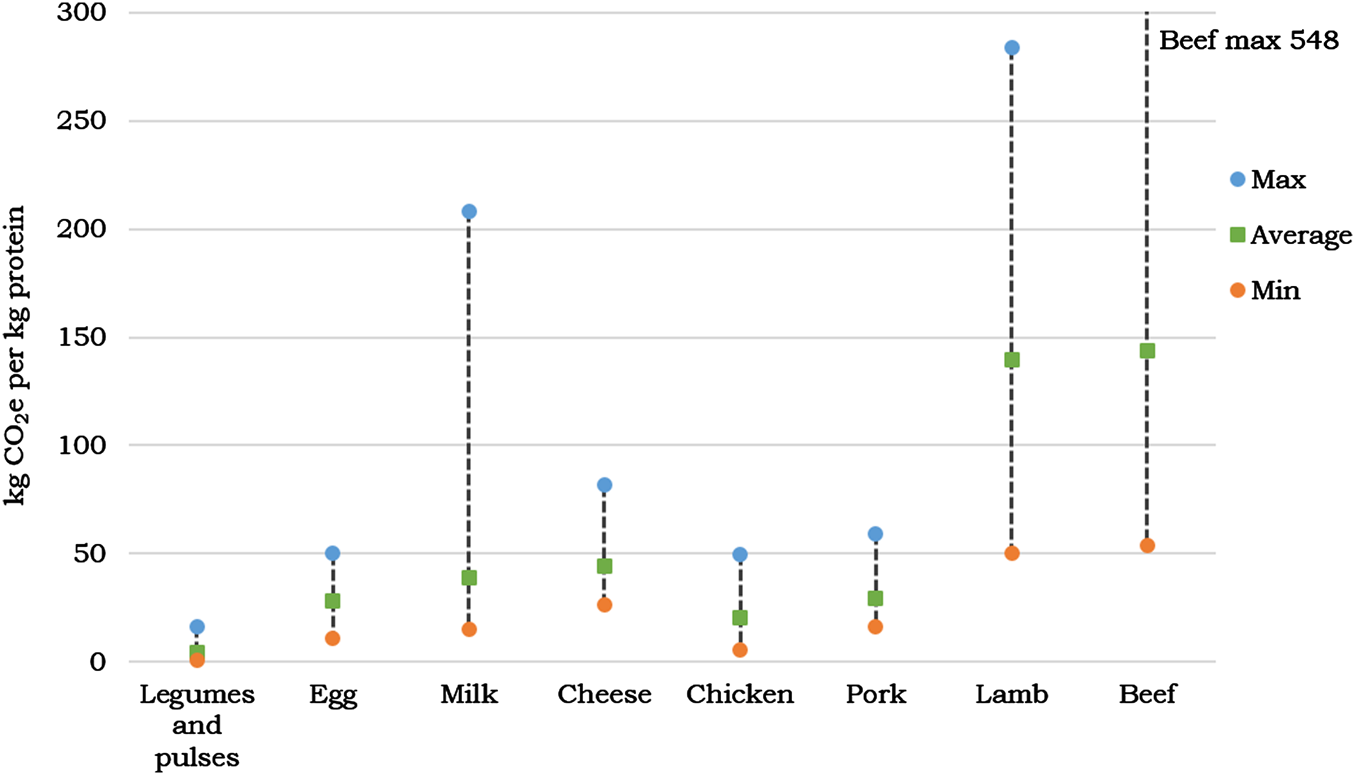1355x775 pixels.
Task: Click the green square swatch in the legend
Action: pyautogui.click(x=1237, y=236)
